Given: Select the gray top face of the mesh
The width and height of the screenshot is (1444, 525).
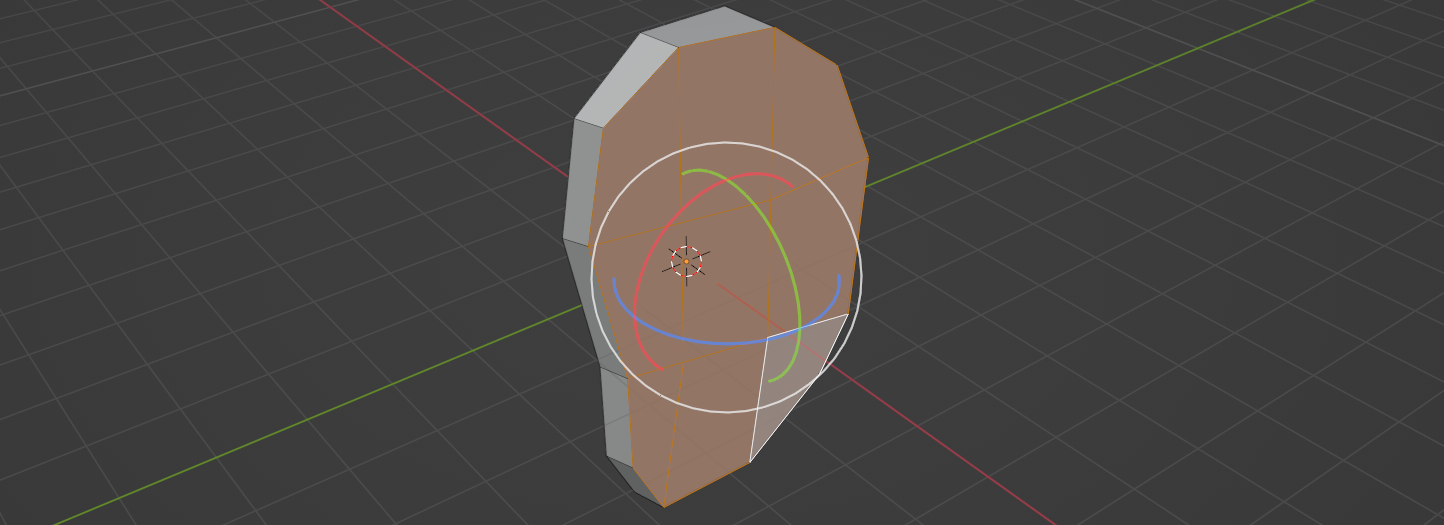Looking at the screenshot, I should 705,30.
